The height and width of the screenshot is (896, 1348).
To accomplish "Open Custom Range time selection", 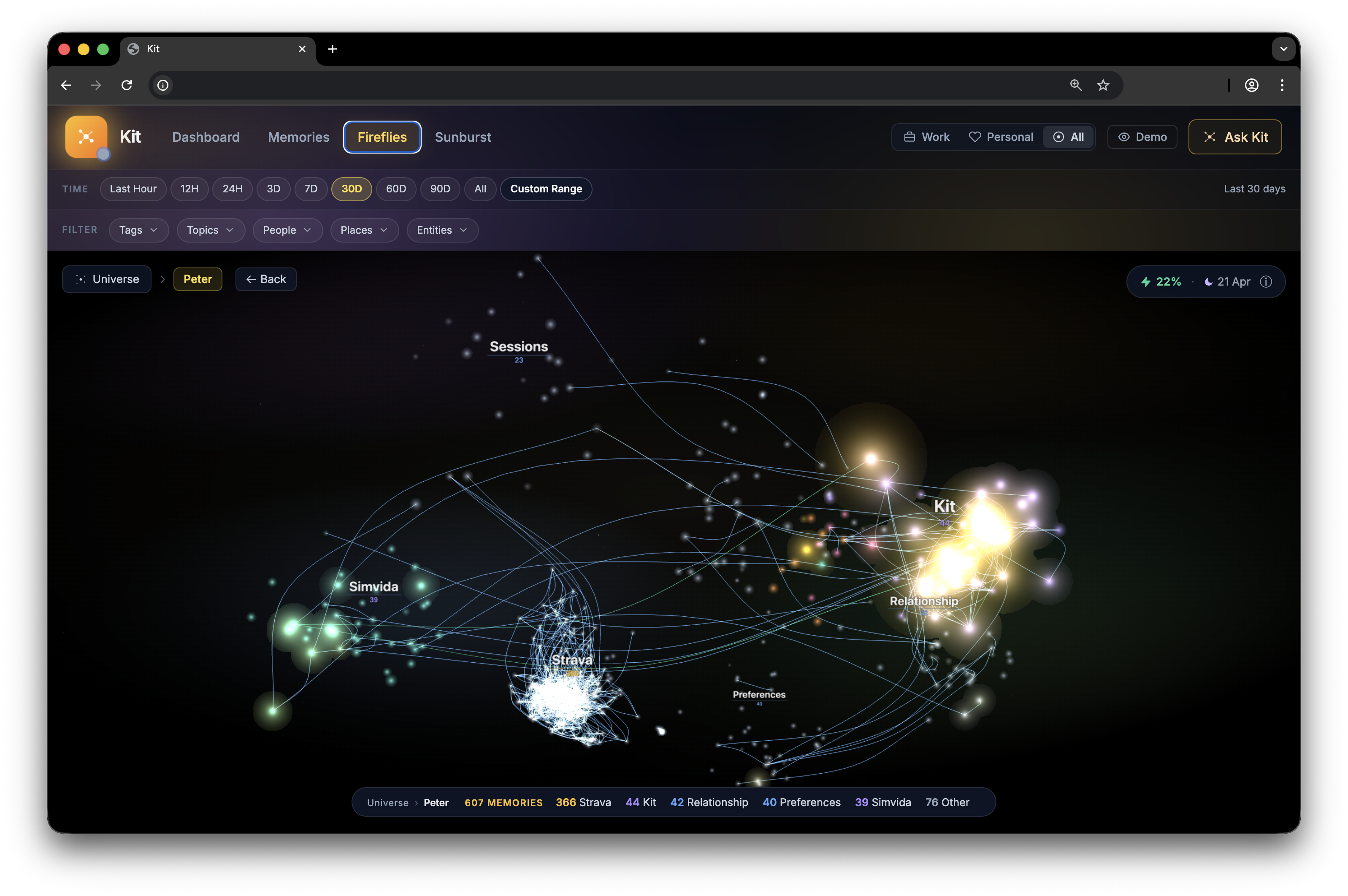I will coord(545,189).
